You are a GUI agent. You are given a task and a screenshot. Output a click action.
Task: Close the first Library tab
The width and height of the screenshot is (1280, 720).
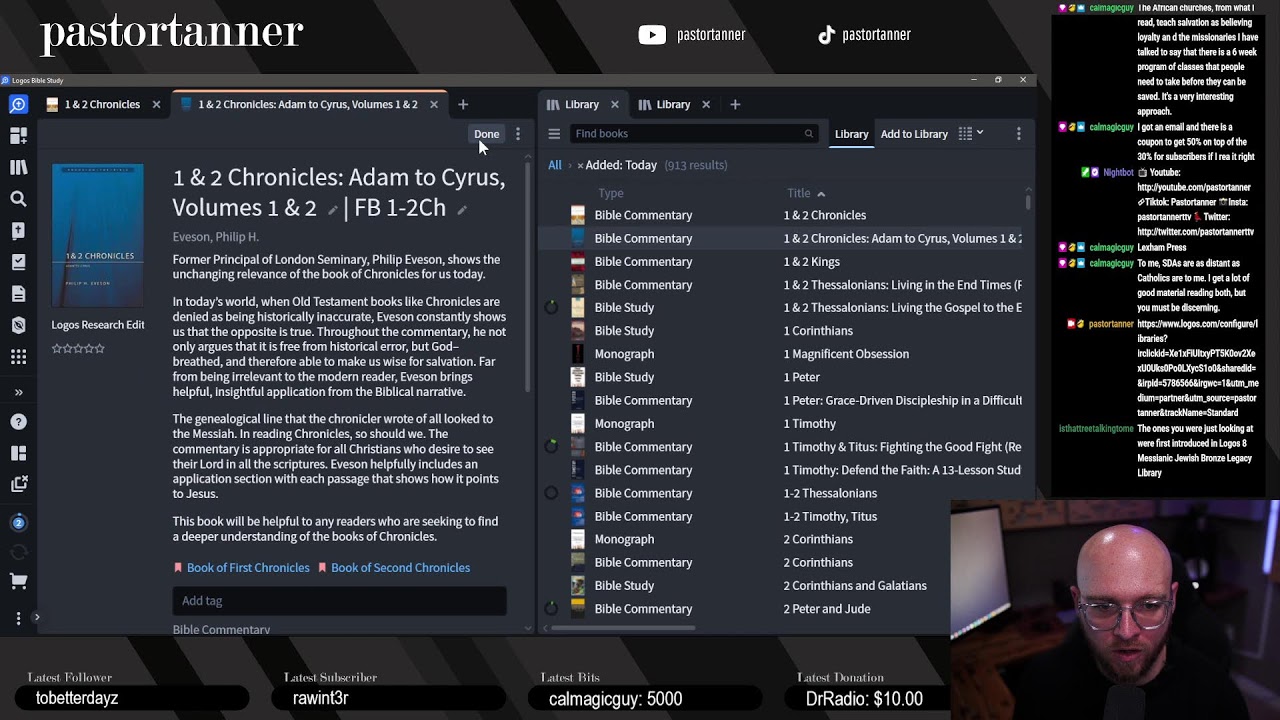[x=615, y=104]
